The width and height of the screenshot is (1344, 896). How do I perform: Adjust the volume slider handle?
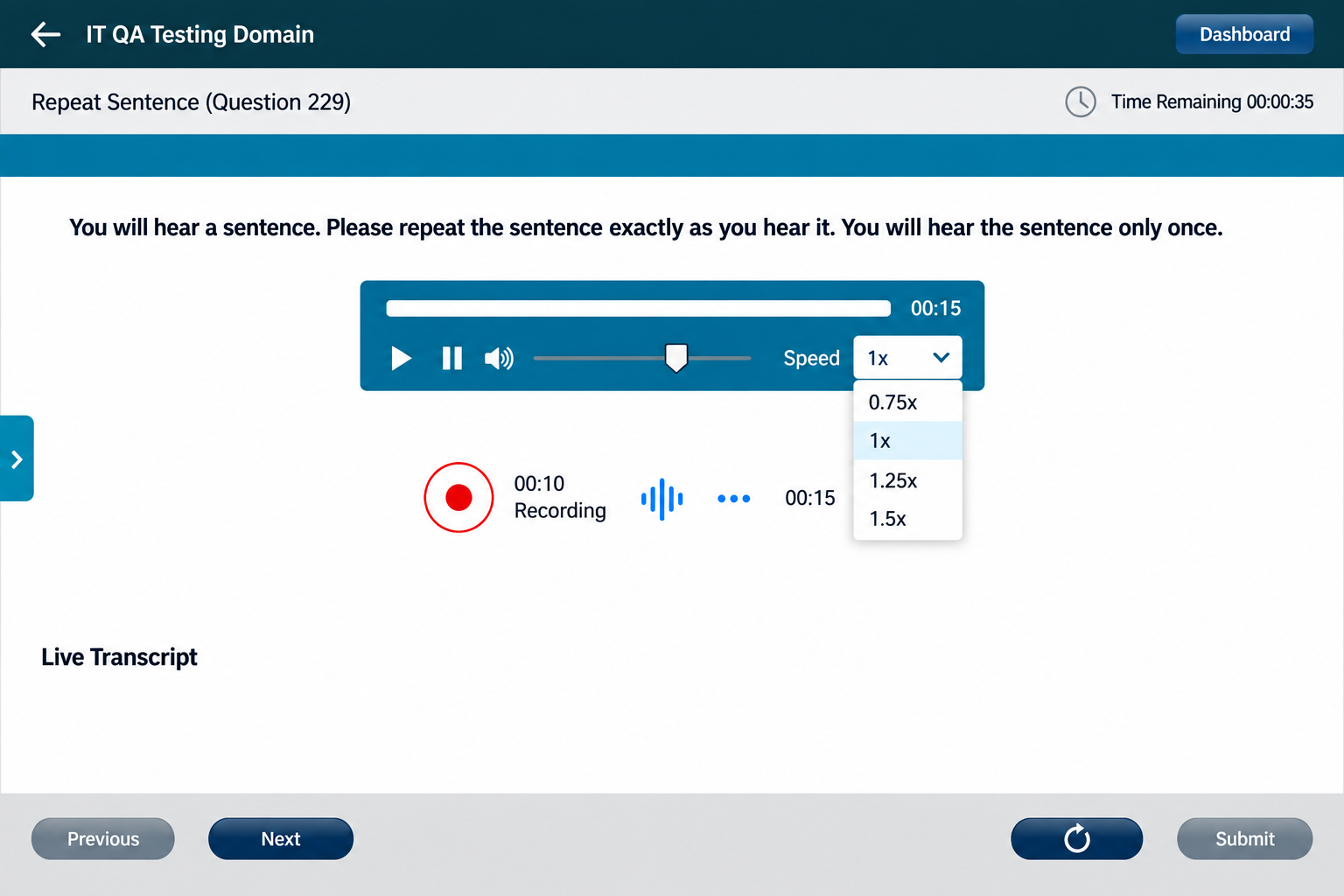[676, 357]
